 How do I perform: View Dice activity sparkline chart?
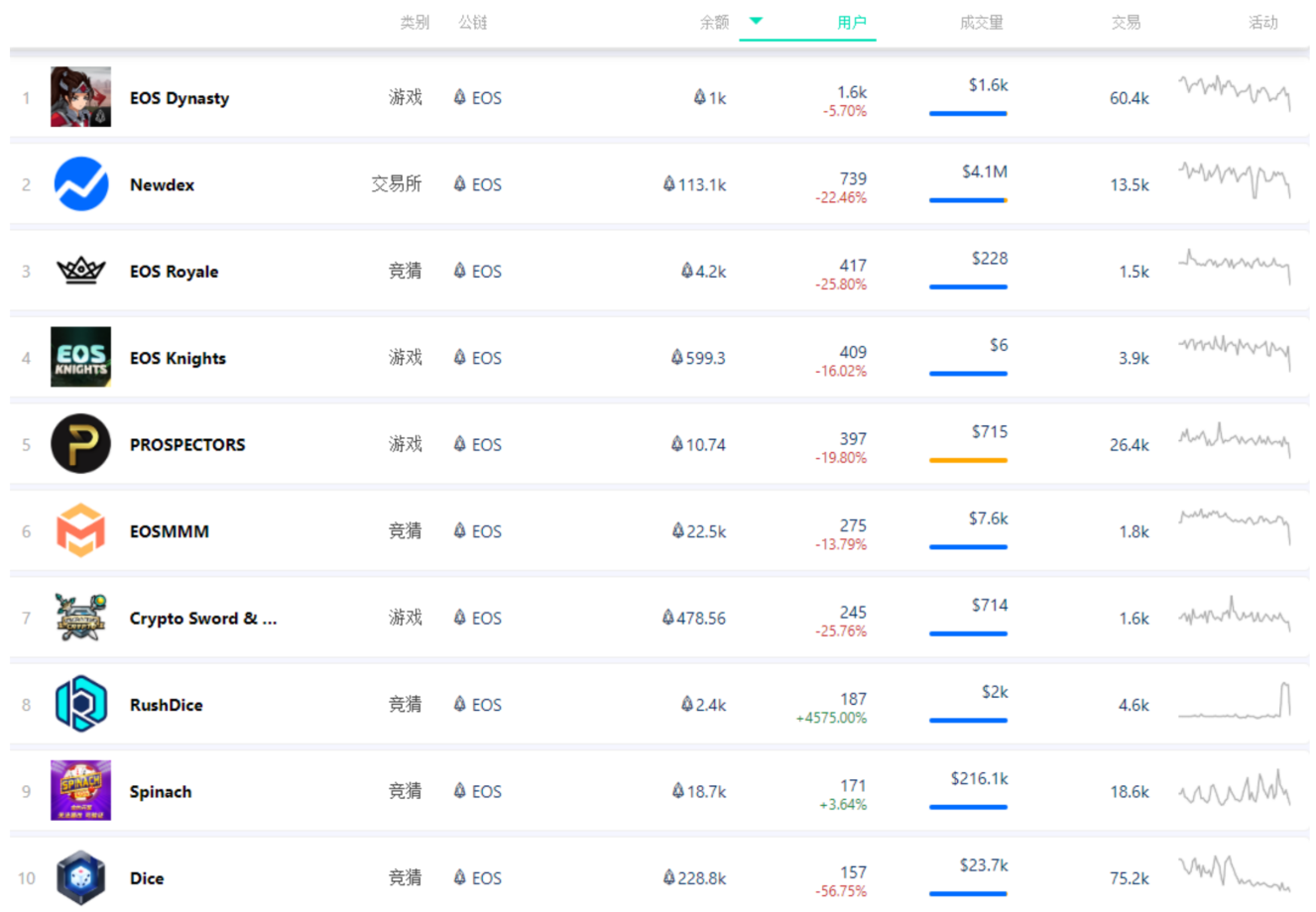coord(1235,873)
